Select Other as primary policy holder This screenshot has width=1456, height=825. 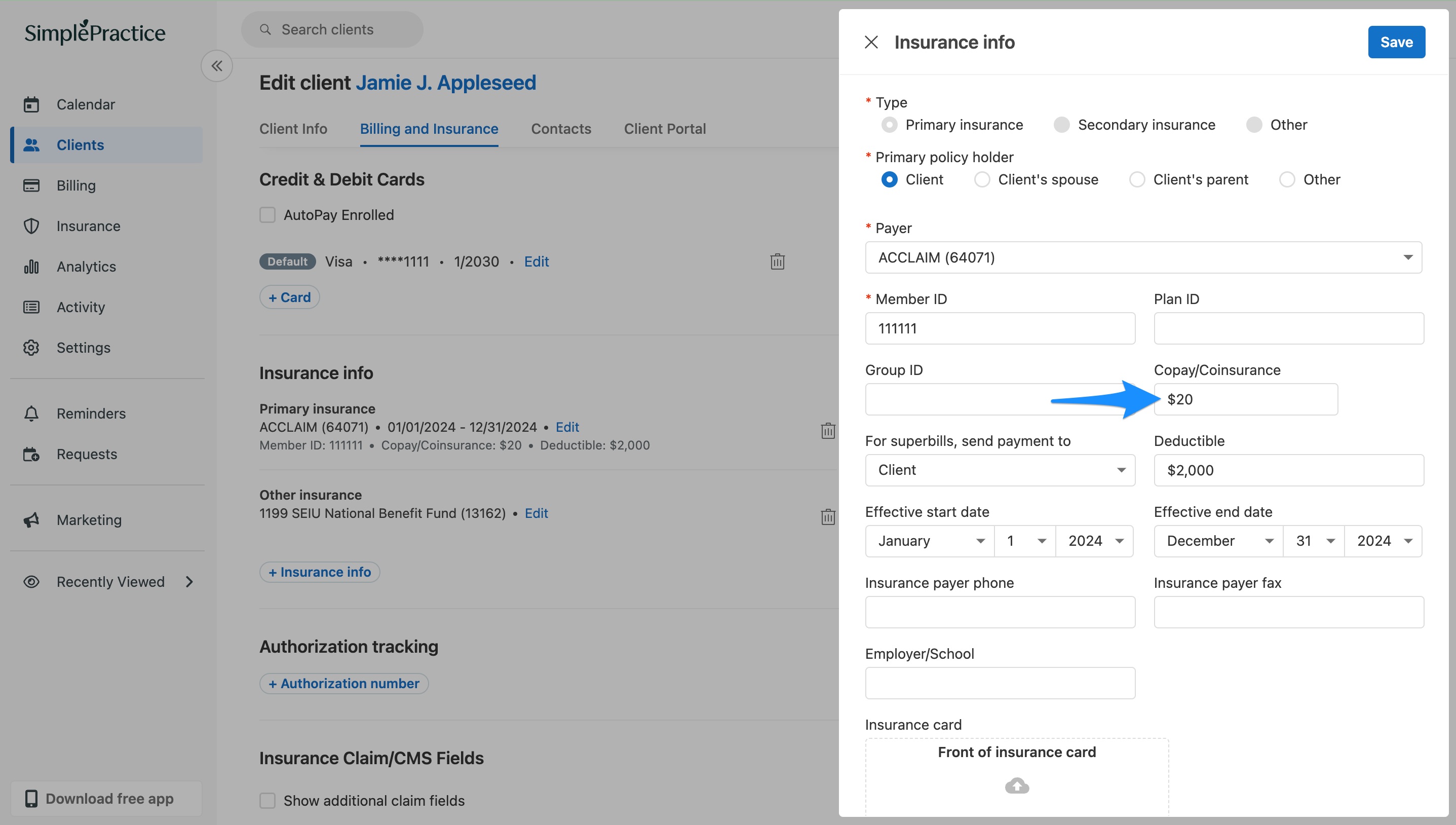coord(1287,179)
